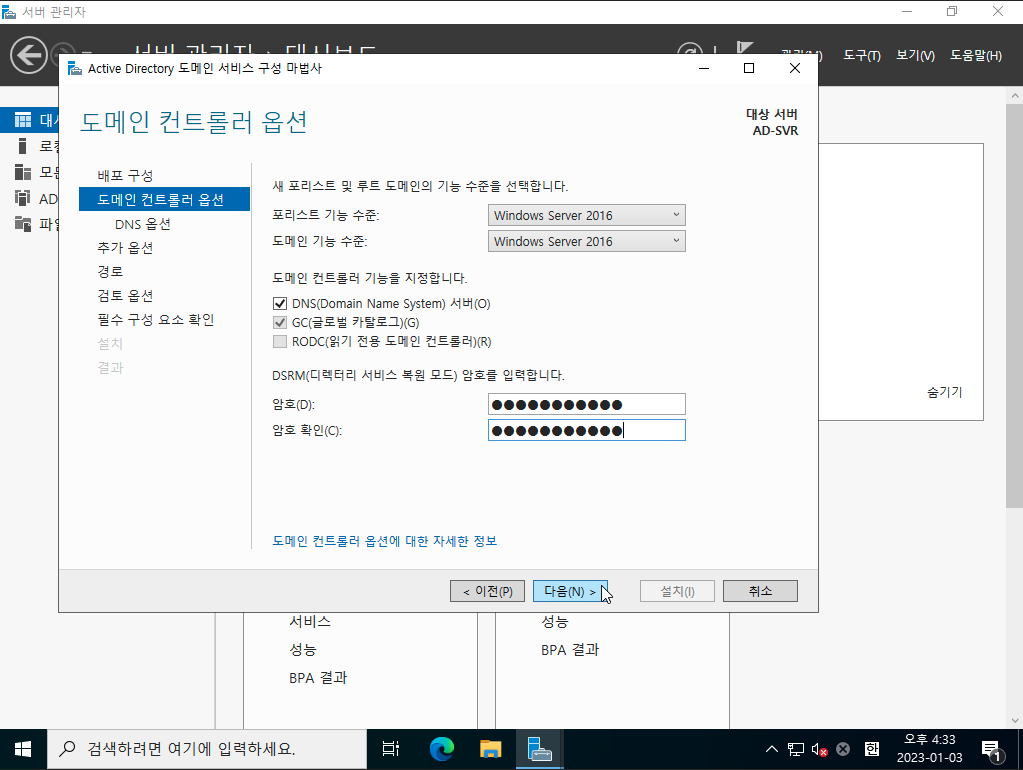Open Task View on the taskbar
Screen dimensions: 1023x770
coord(391,749)
